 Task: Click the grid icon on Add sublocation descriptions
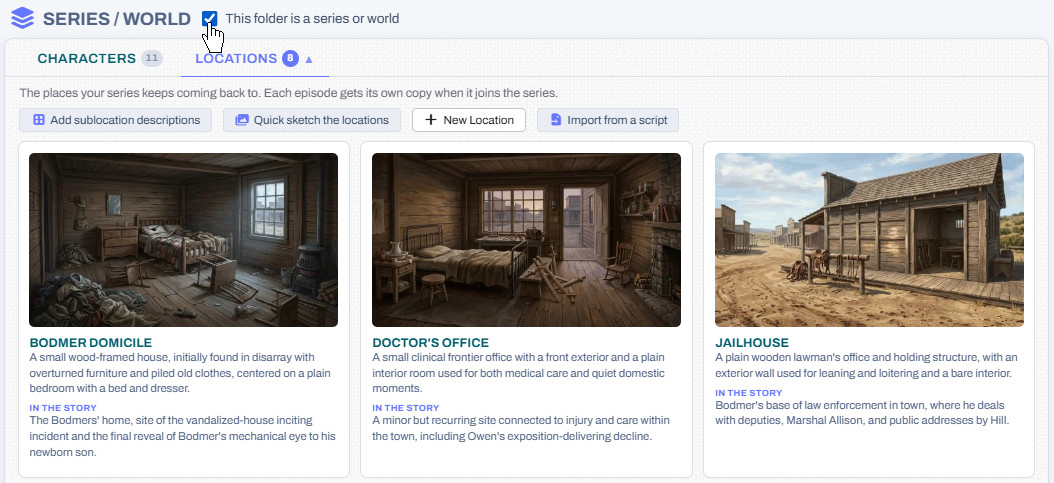coord(39,120)
